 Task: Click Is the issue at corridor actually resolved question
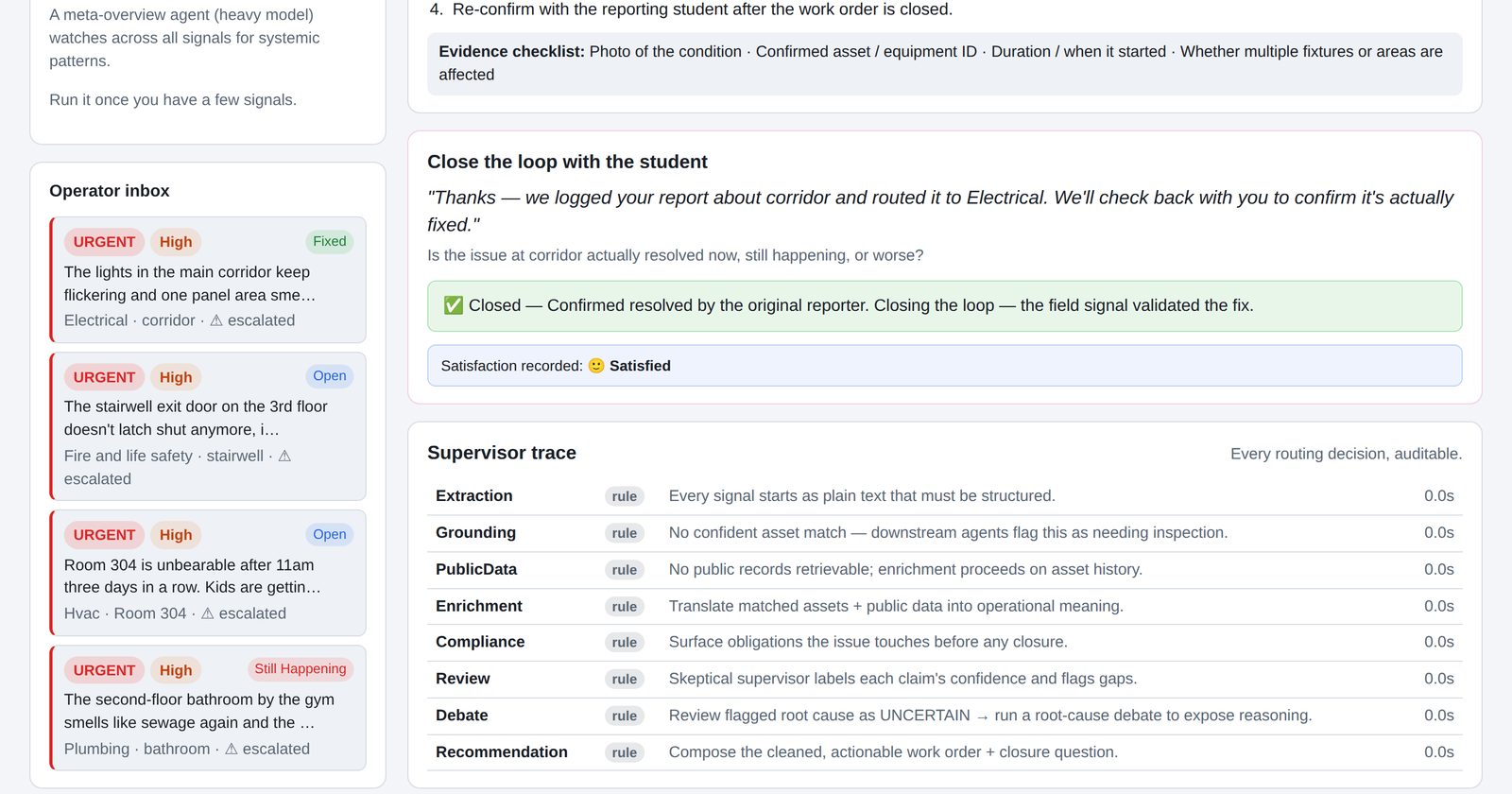[675, 255]
